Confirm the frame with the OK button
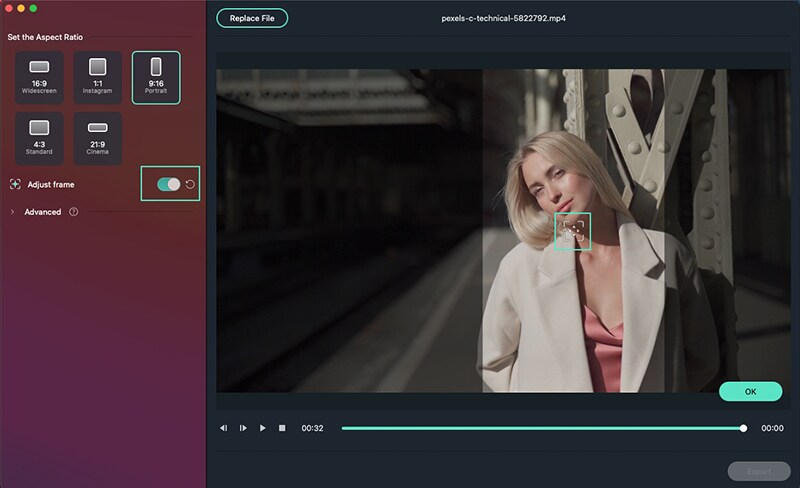800x488 pixels. point(751,392)
